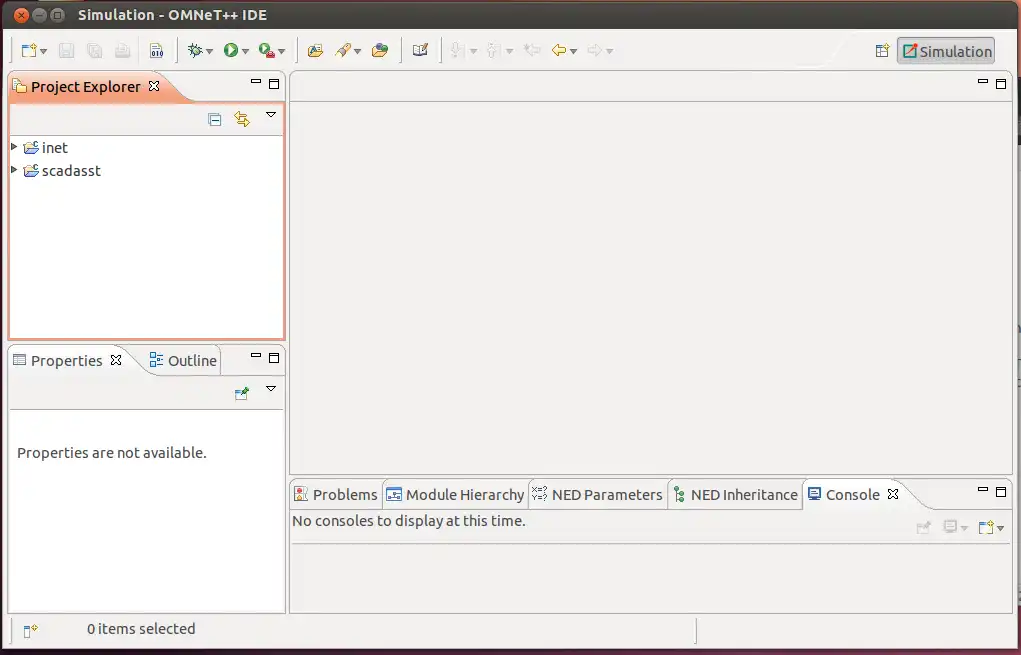Screen dimensions: 1021x655
Task: Click the open-book editor toolbar icon
Action: (420, 50)
